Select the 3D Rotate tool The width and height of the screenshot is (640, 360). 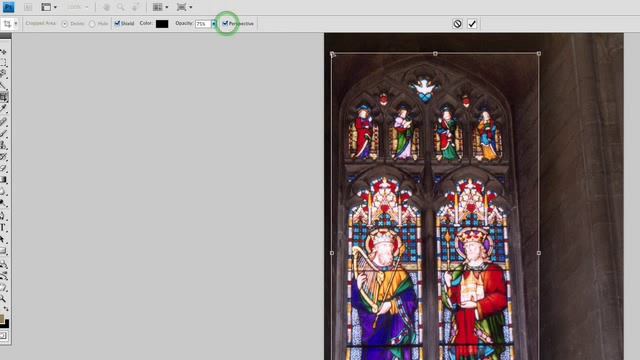coord(3,264)
